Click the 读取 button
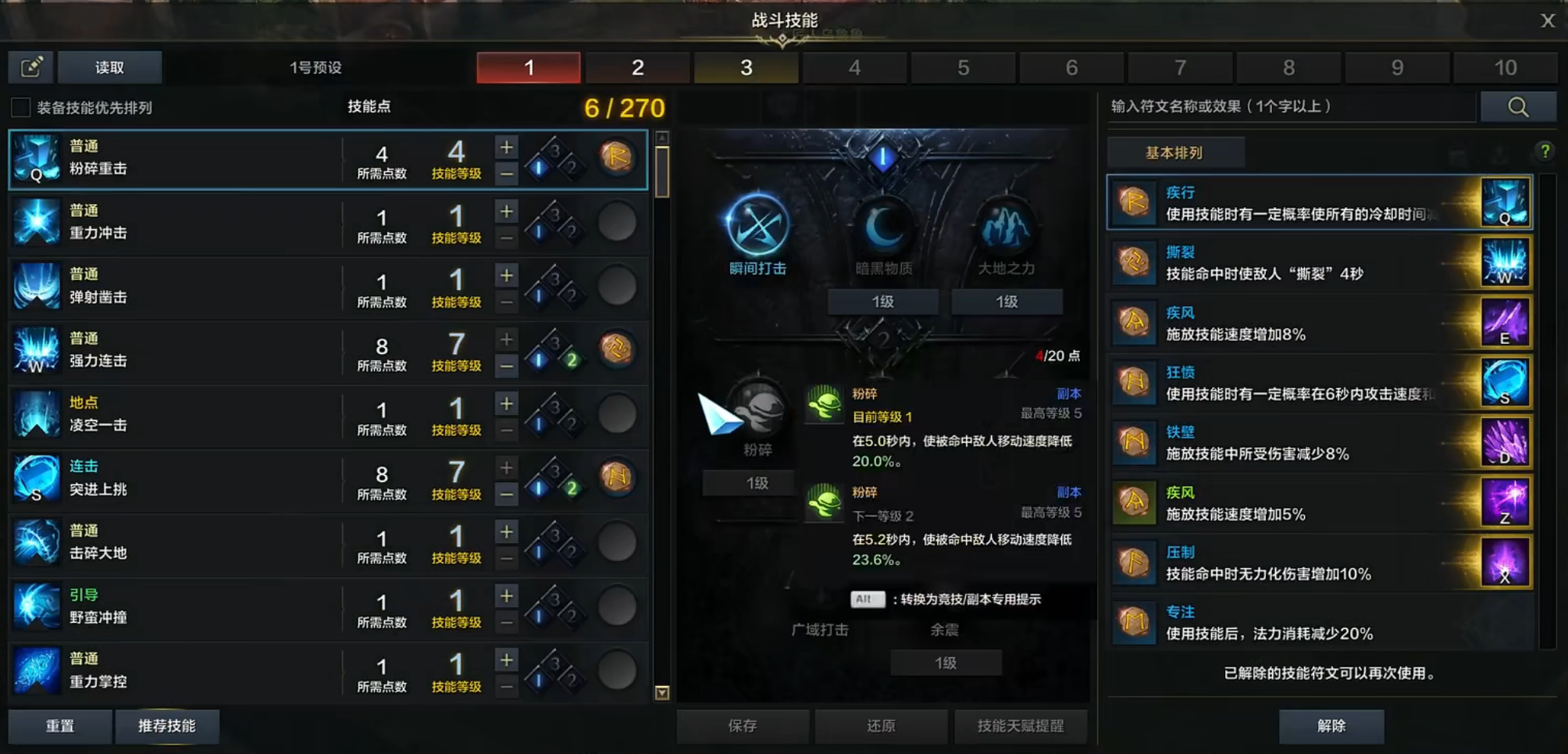The height and width of the screenshot is (754, 1568). coord(109,67)
